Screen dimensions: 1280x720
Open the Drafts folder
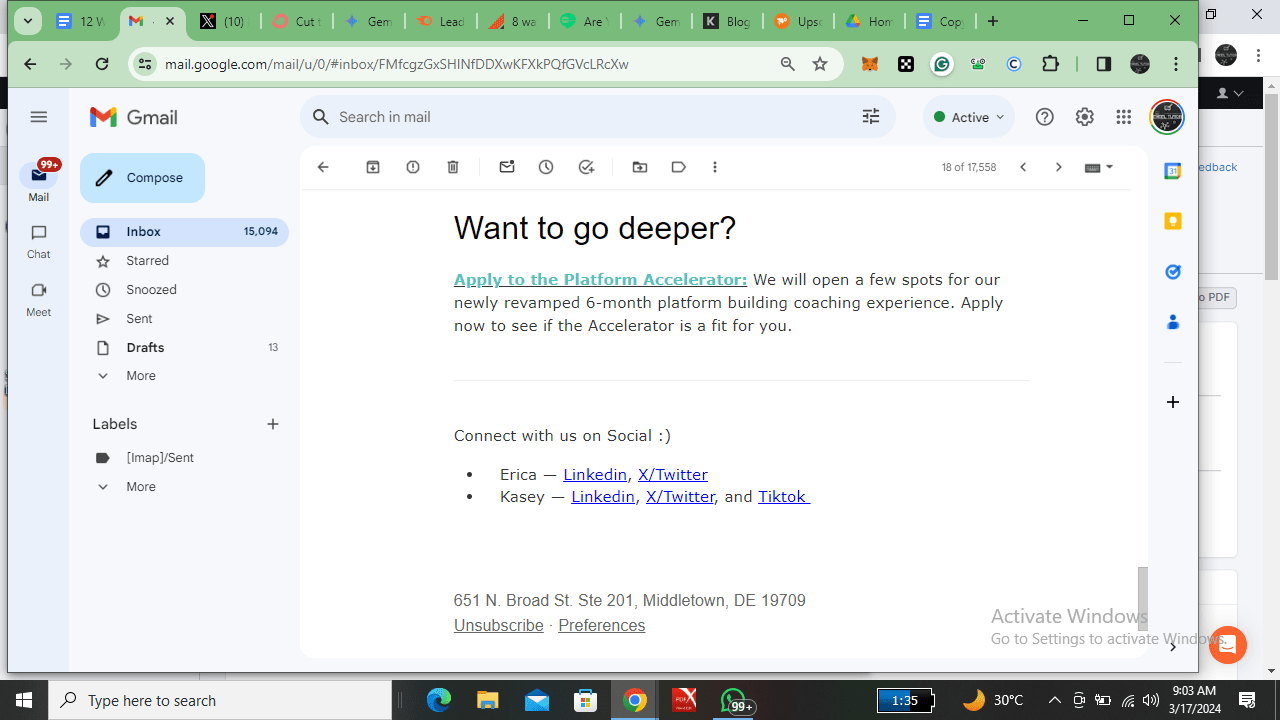tap(184, 348)
